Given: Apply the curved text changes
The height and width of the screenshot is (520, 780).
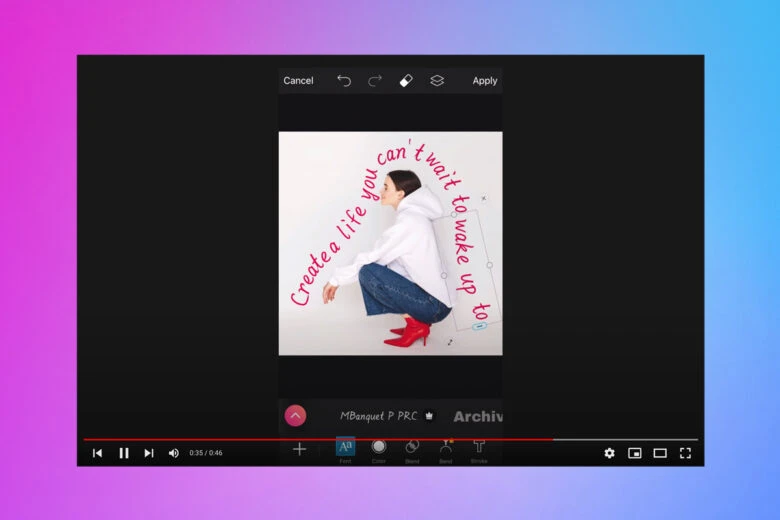Looking at the screenshot, I should coord(485,81).
